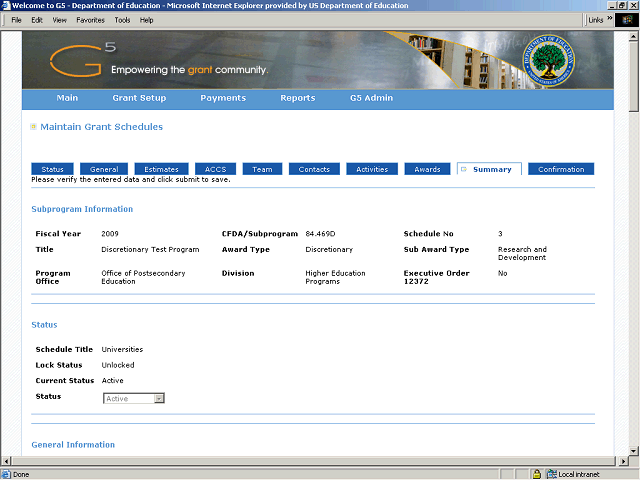
Task: Click the arrow icon on the Summary tab
Action: tap(464, 169)
